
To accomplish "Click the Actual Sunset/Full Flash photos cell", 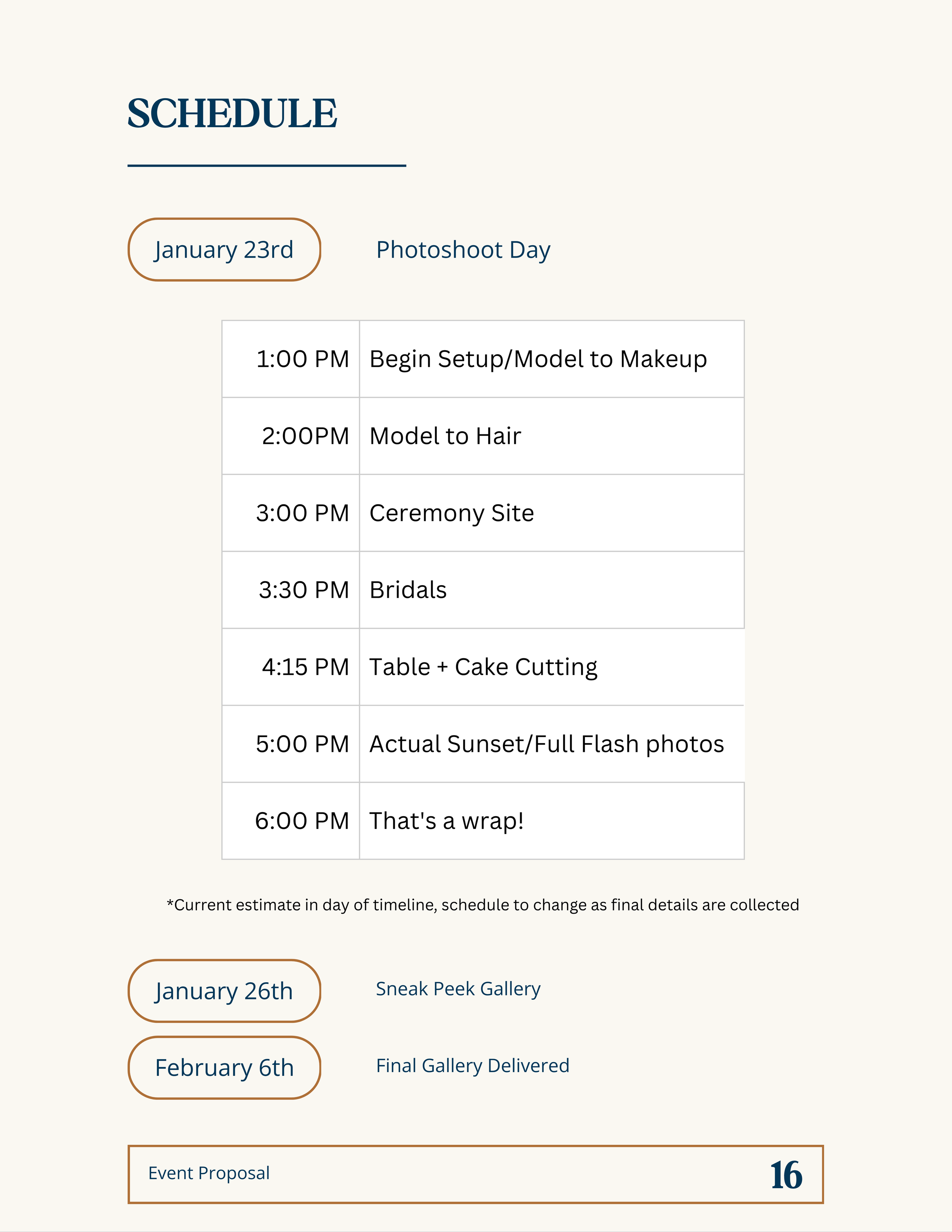I will [x=552, y=744].
